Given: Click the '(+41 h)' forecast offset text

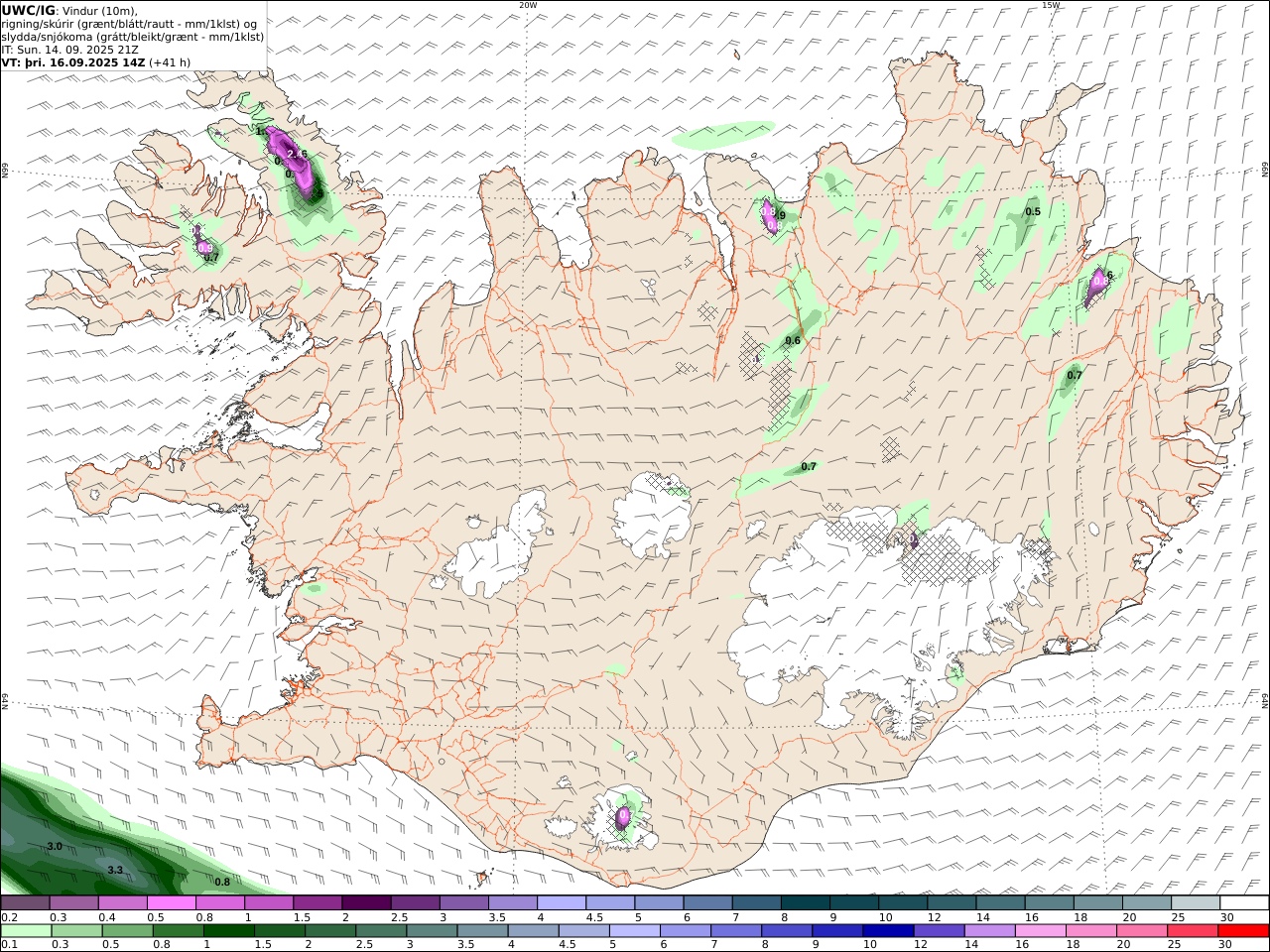Looking at the screenshot, I should [170, 62].
